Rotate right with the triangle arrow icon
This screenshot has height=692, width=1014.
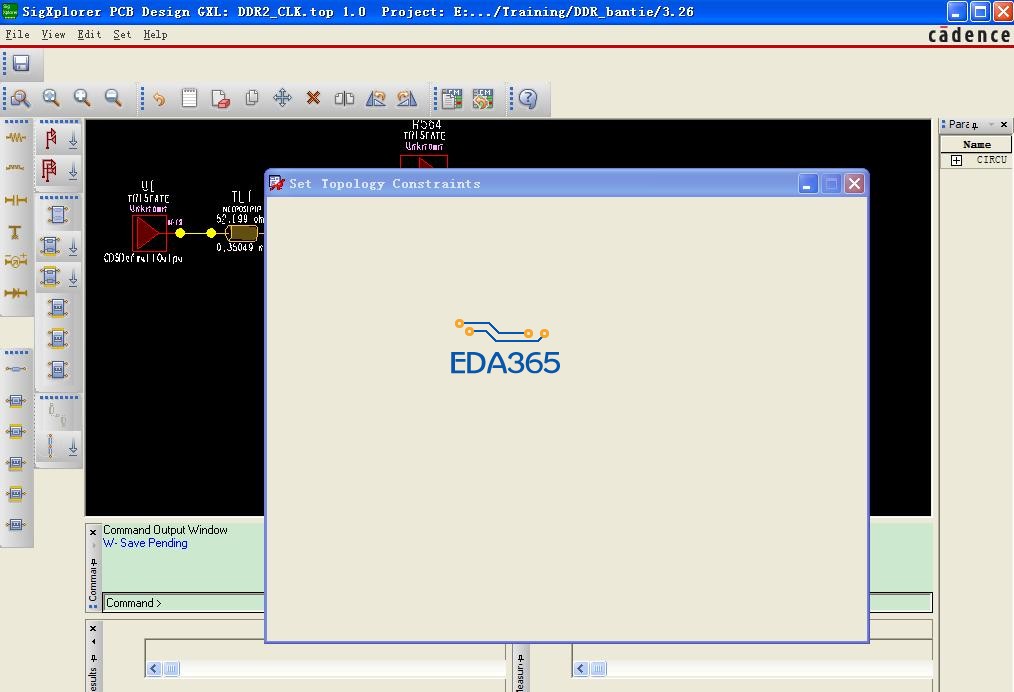point(407,98)
